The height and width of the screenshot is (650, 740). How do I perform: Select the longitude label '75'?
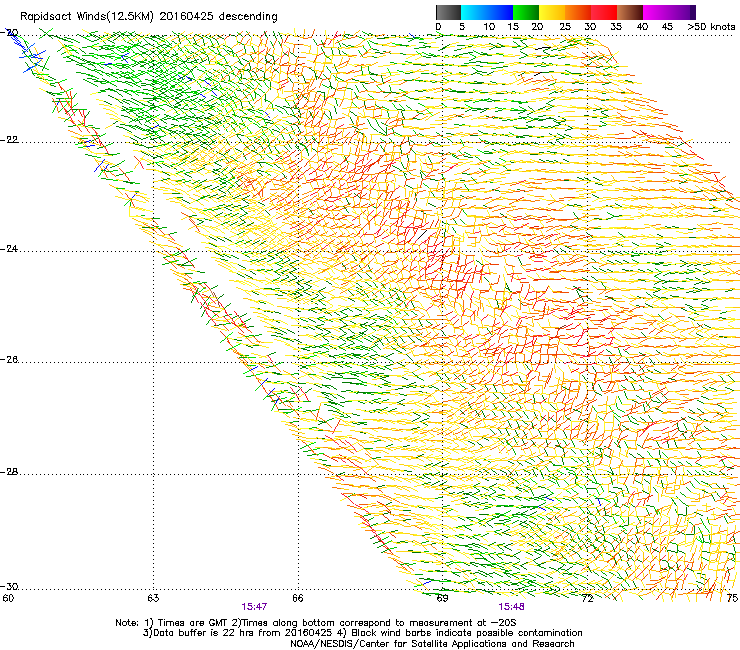coord(732,598)
